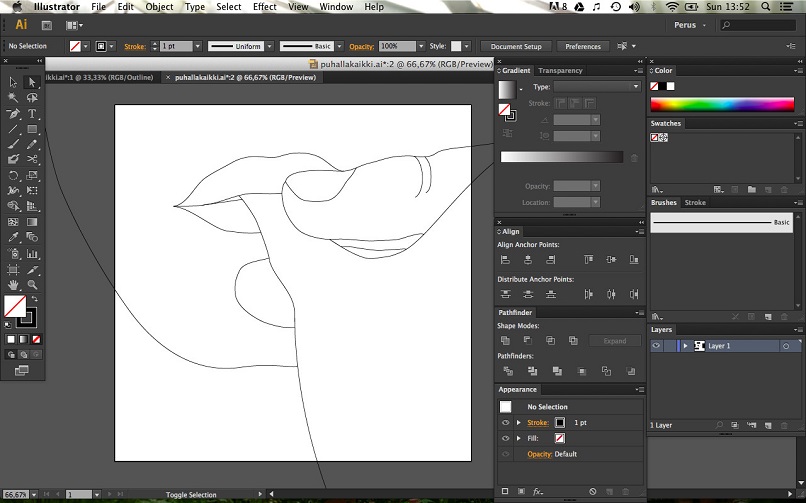The width and height of the screenshot is (806, 503).
Task: Choose the Scissors tool
Action: [x=32, y=159]
